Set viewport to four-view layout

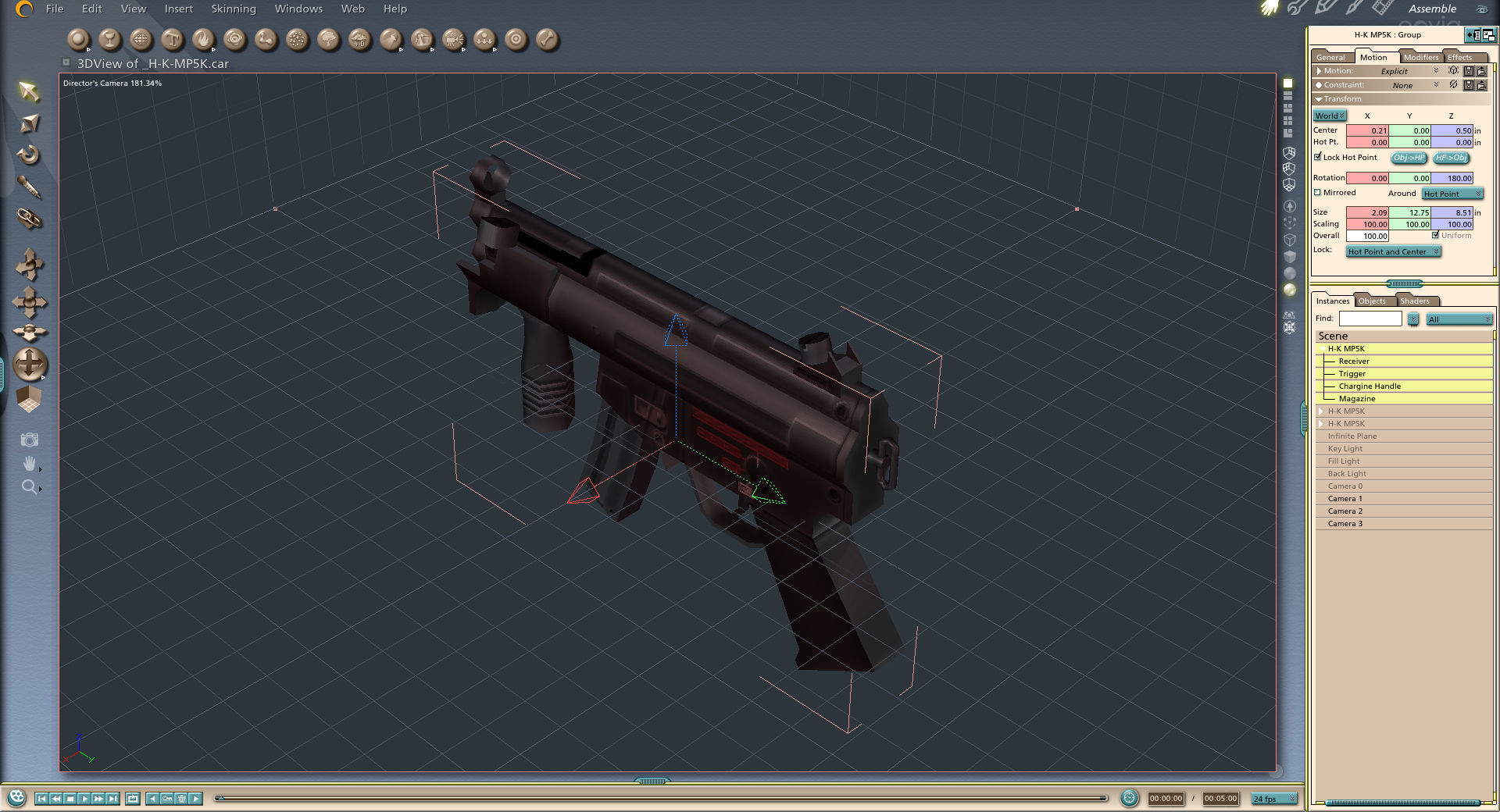(1287, 121)
